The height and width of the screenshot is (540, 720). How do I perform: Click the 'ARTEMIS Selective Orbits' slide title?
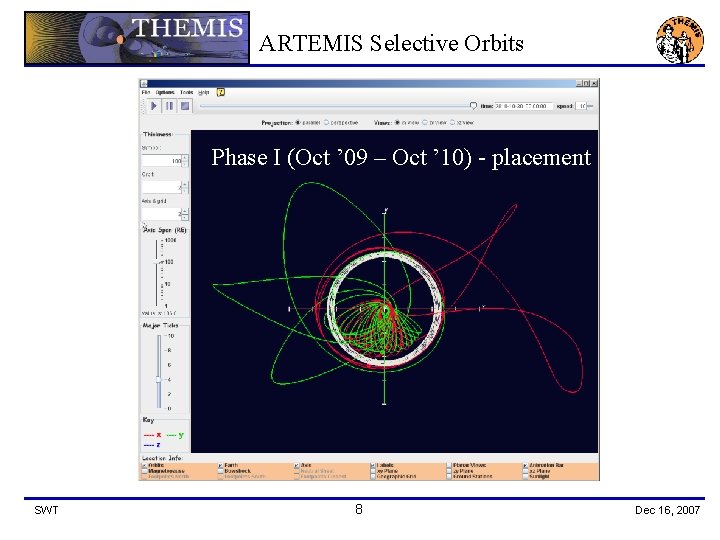point(391,43)
